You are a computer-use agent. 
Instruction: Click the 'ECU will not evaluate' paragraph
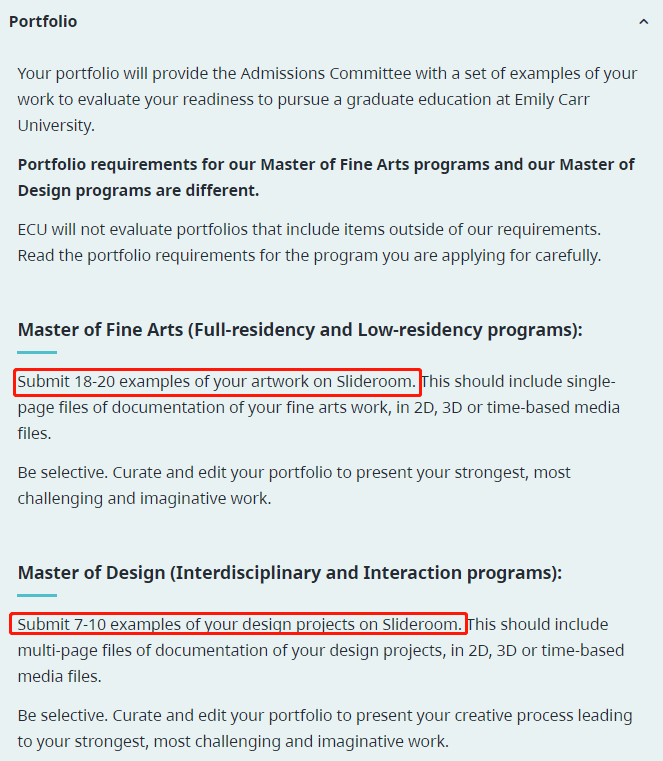[x=309, y=242]
